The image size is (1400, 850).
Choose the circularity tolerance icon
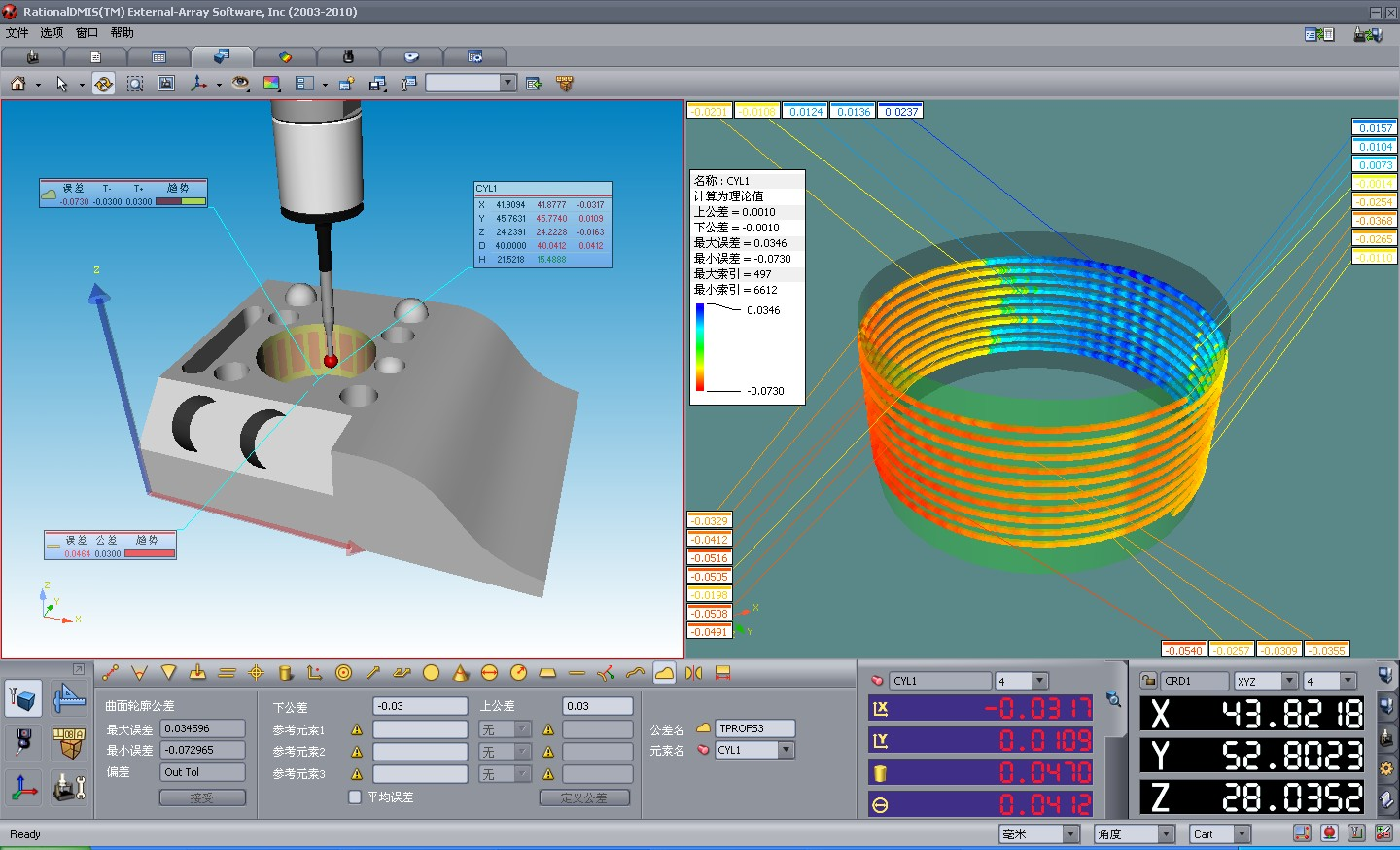tap(431, 673)
